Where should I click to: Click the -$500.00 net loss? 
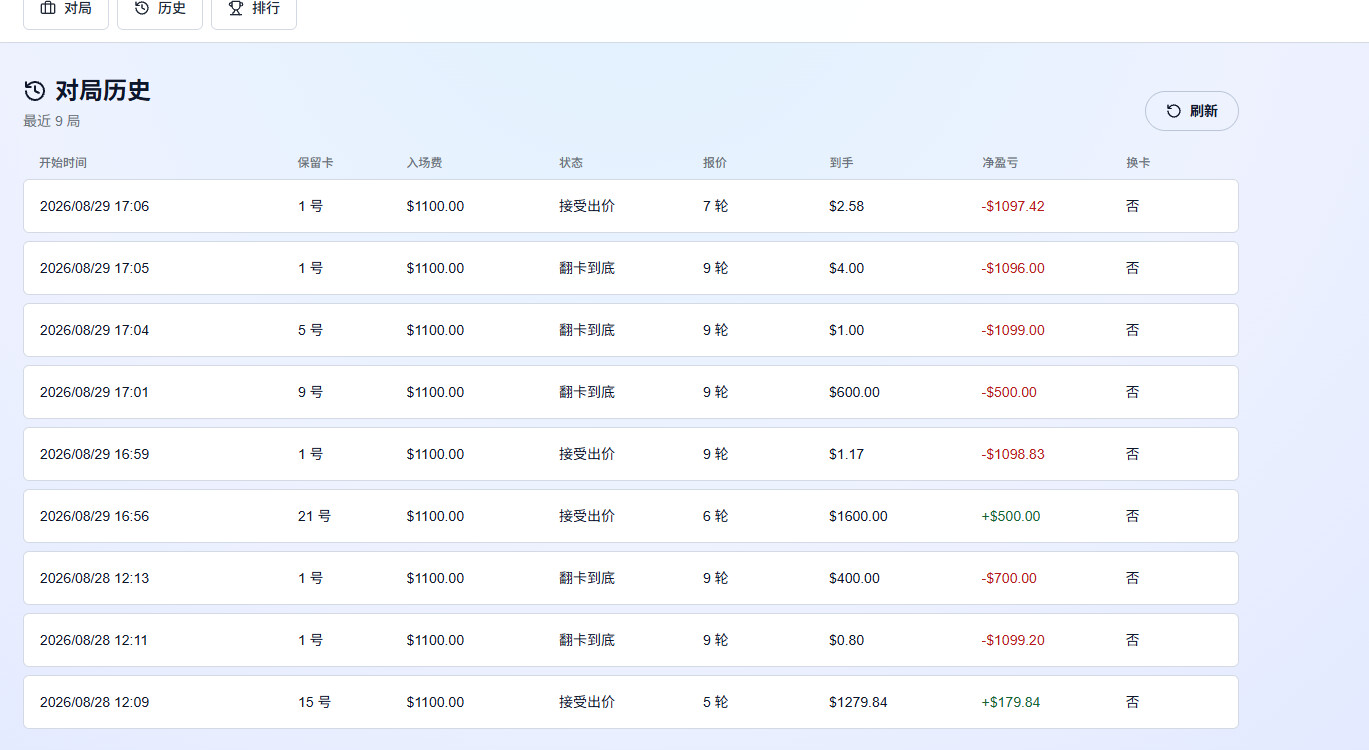click(x=1009, y=392)
